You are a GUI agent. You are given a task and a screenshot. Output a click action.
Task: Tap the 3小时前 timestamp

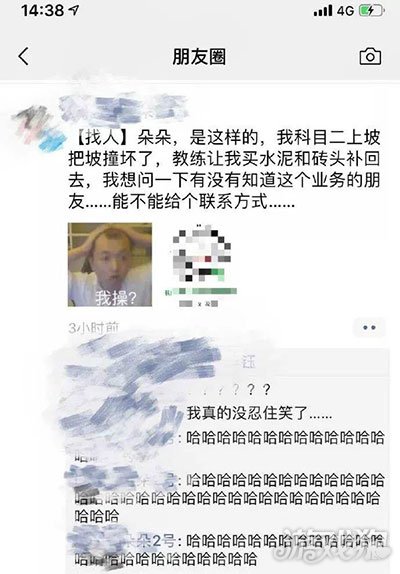(94, 327)
